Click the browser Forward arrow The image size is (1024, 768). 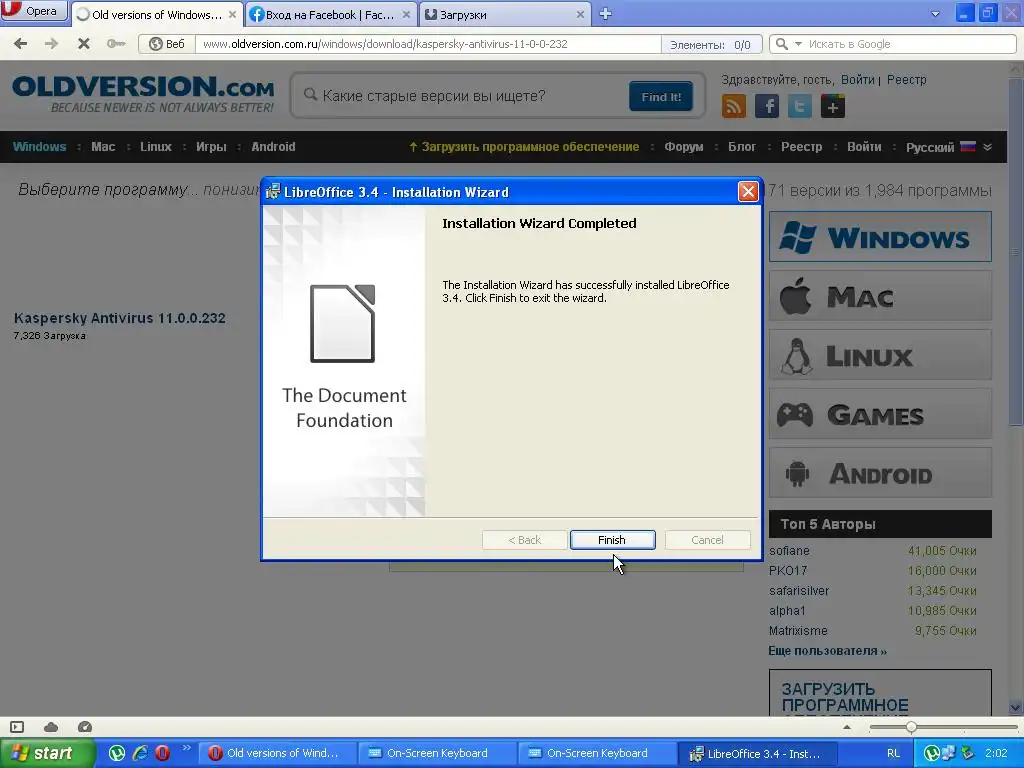click(x=52, y=44)
